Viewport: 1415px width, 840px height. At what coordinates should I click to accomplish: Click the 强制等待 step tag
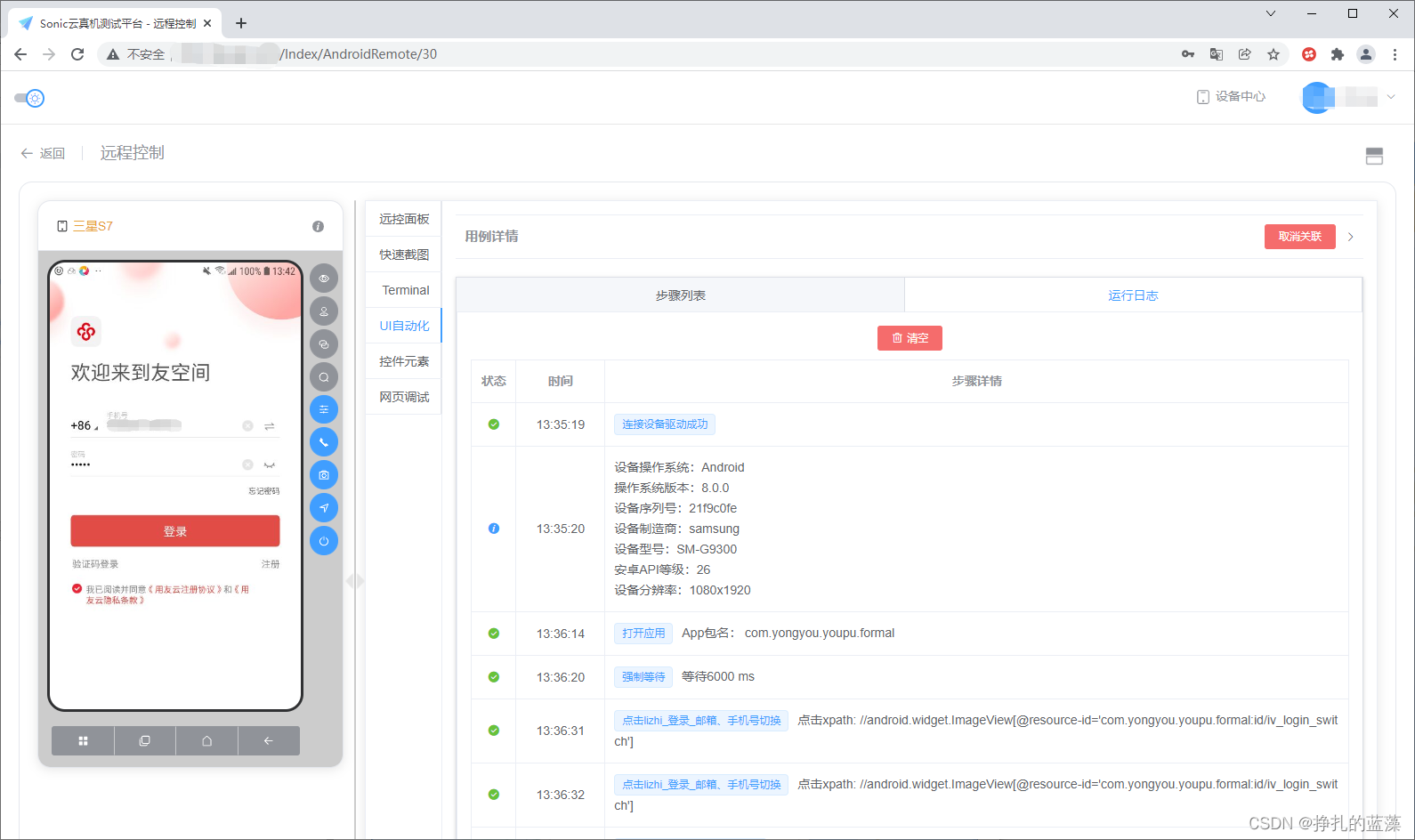(643, 677)
